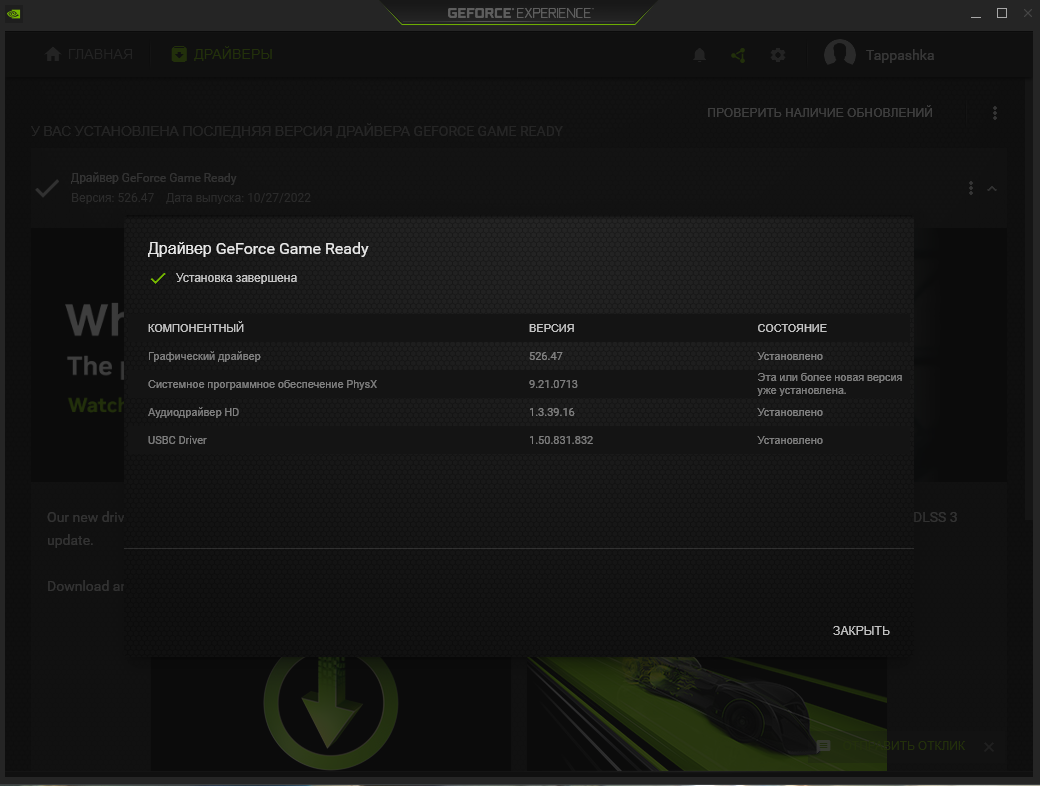1040x786 pixels.
Task: Click the Tappashka username
Action: point(899,56)
